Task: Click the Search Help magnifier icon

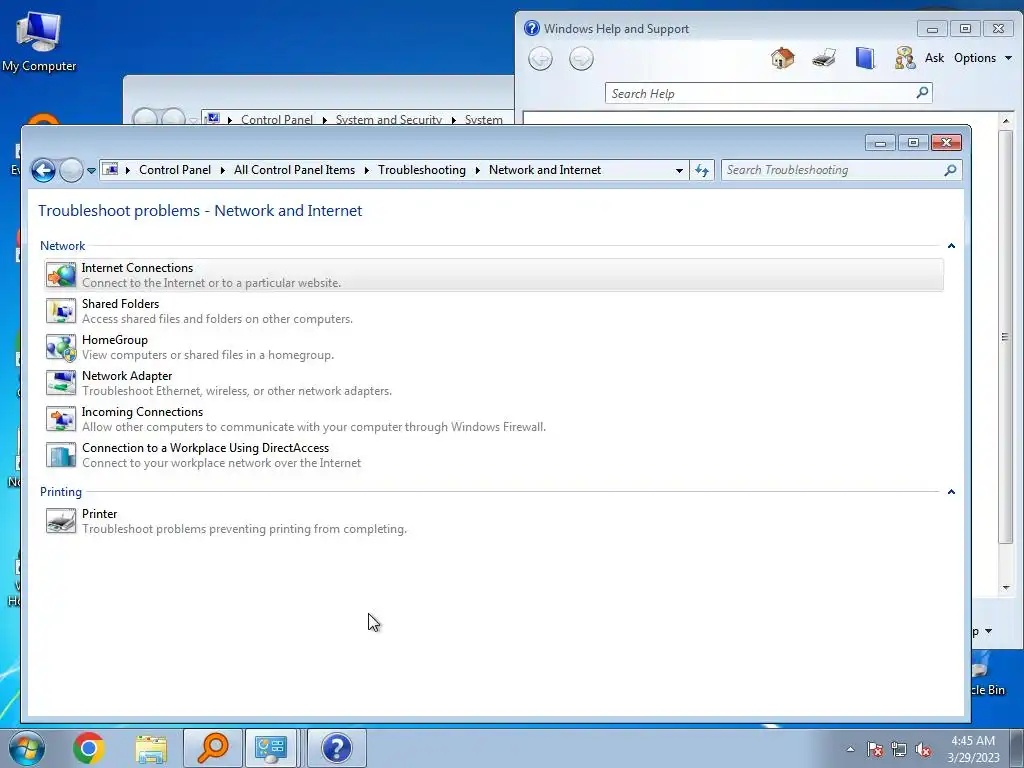Action: [x=922, y=93]
